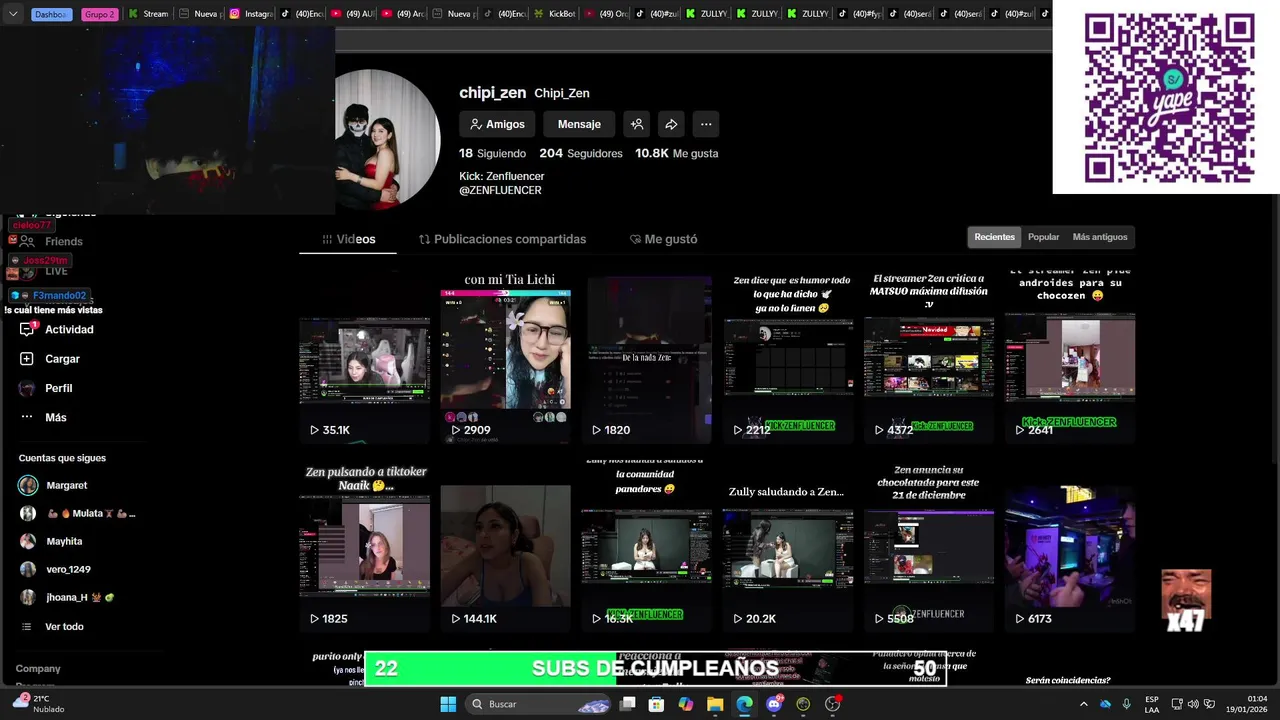Switch to the Dashboard tab group
The image size is (1280, 720).
[51, 14]
